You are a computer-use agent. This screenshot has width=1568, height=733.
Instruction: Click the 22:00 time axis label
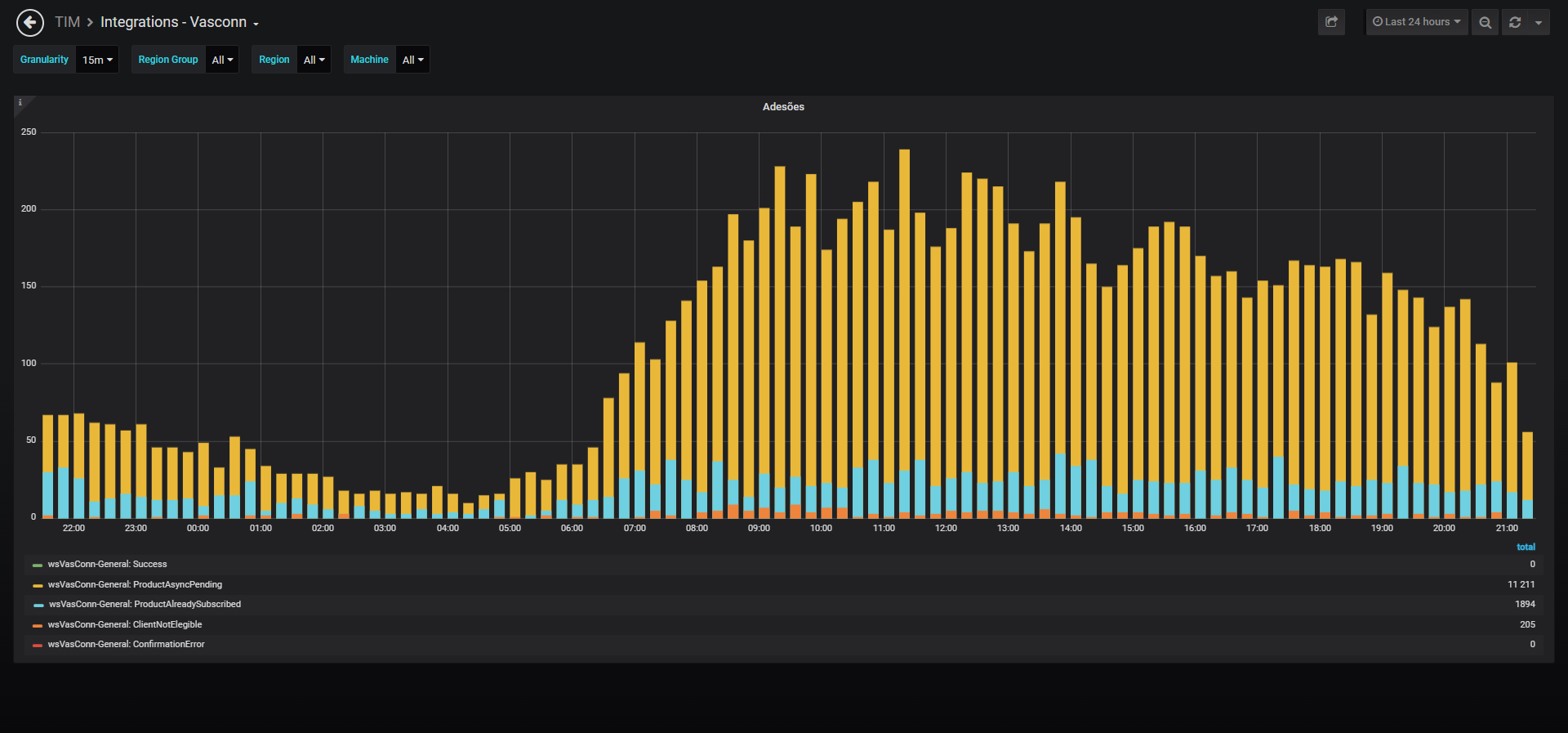73,529
